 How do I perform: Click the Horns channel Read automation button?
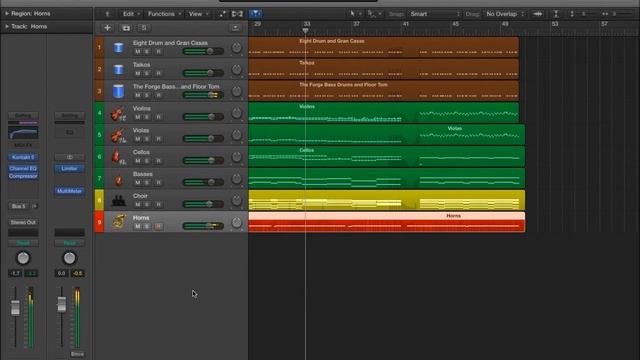pos(23,243)
